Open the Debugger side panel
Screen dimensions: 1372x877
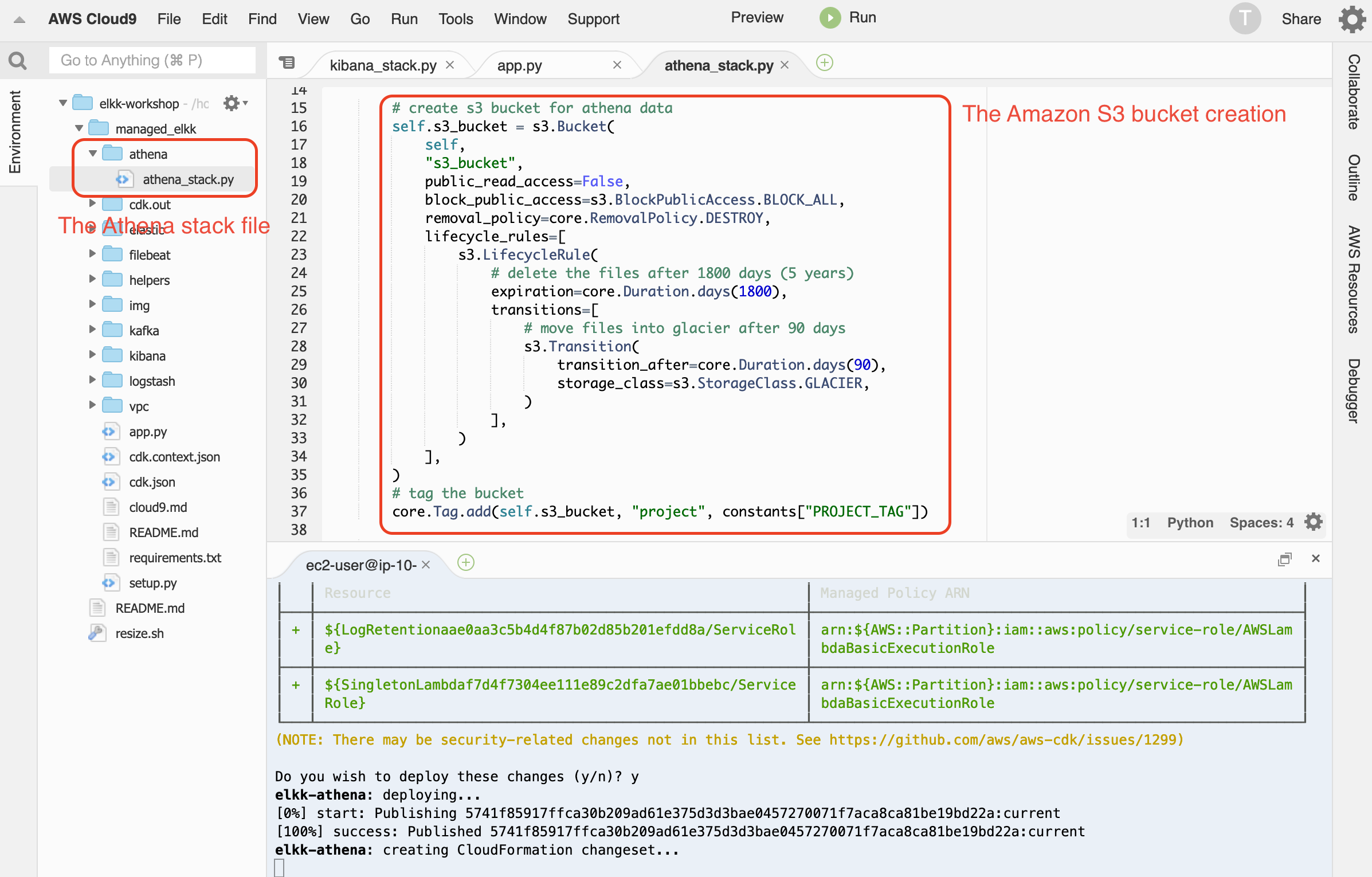tap(1353, 391)
